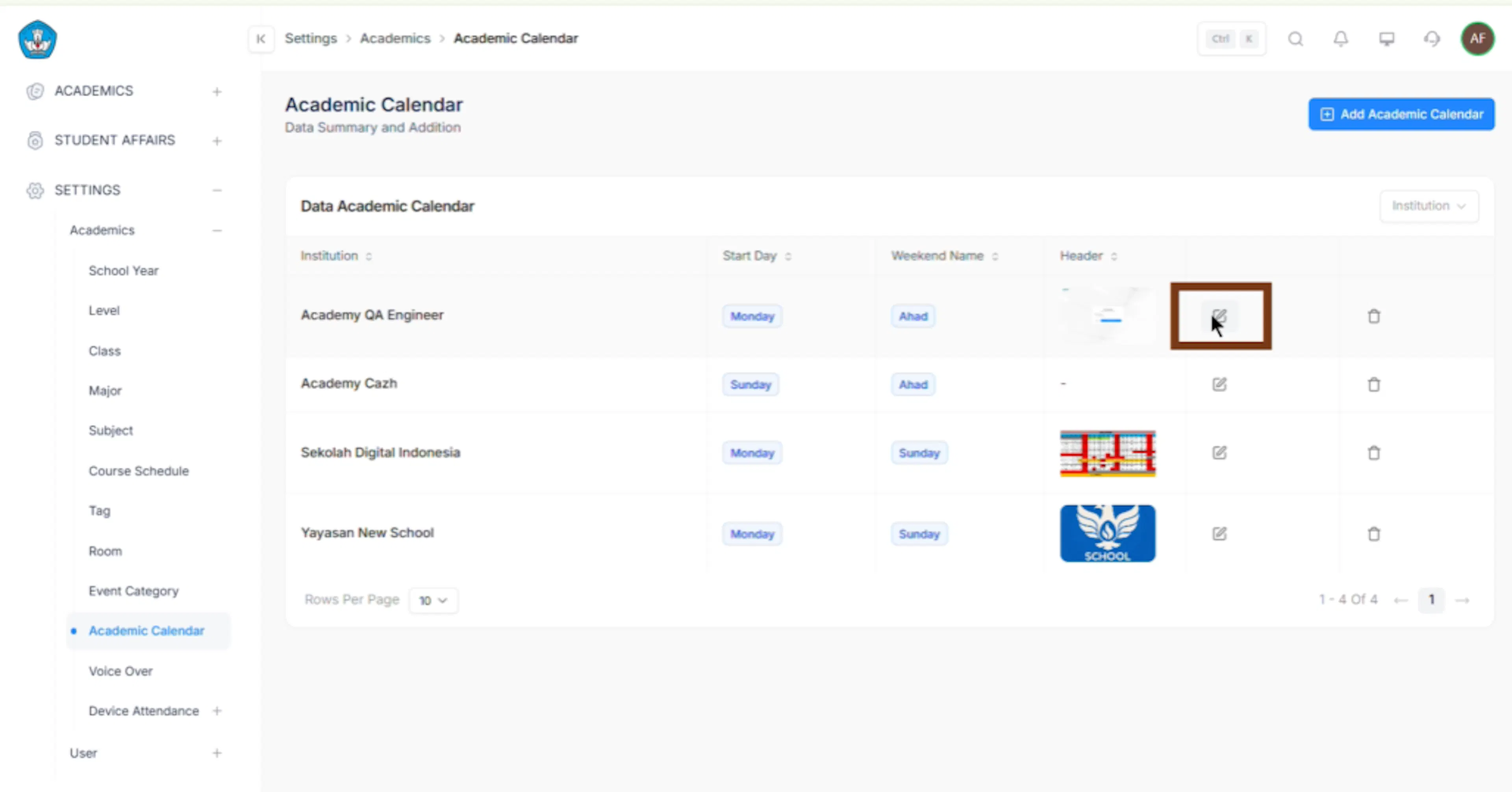Collapse the SETTINGS section minus sign
Viewport: 1512px width, 792px height.
217,190
